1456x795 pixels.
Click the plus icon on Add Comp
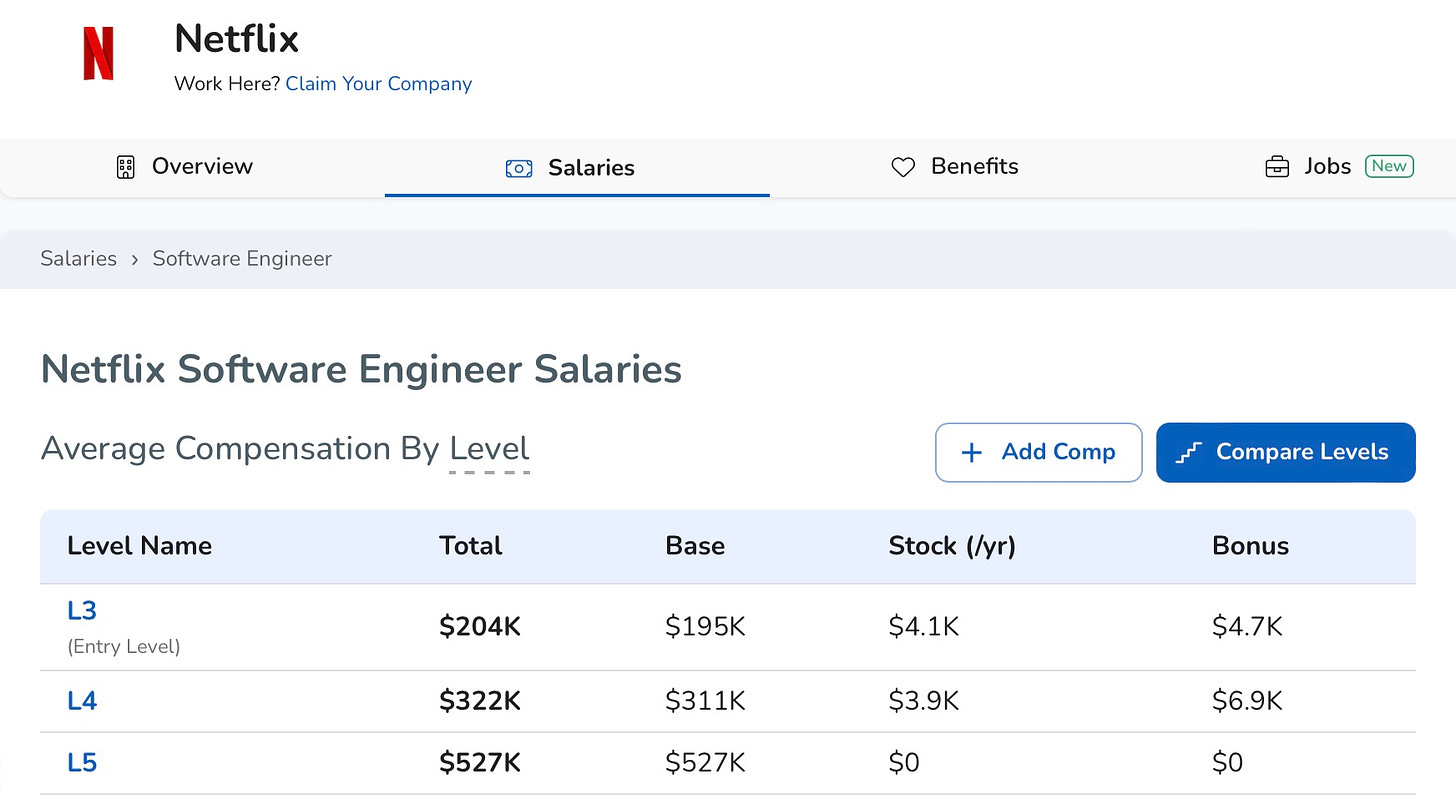[971, 453]
